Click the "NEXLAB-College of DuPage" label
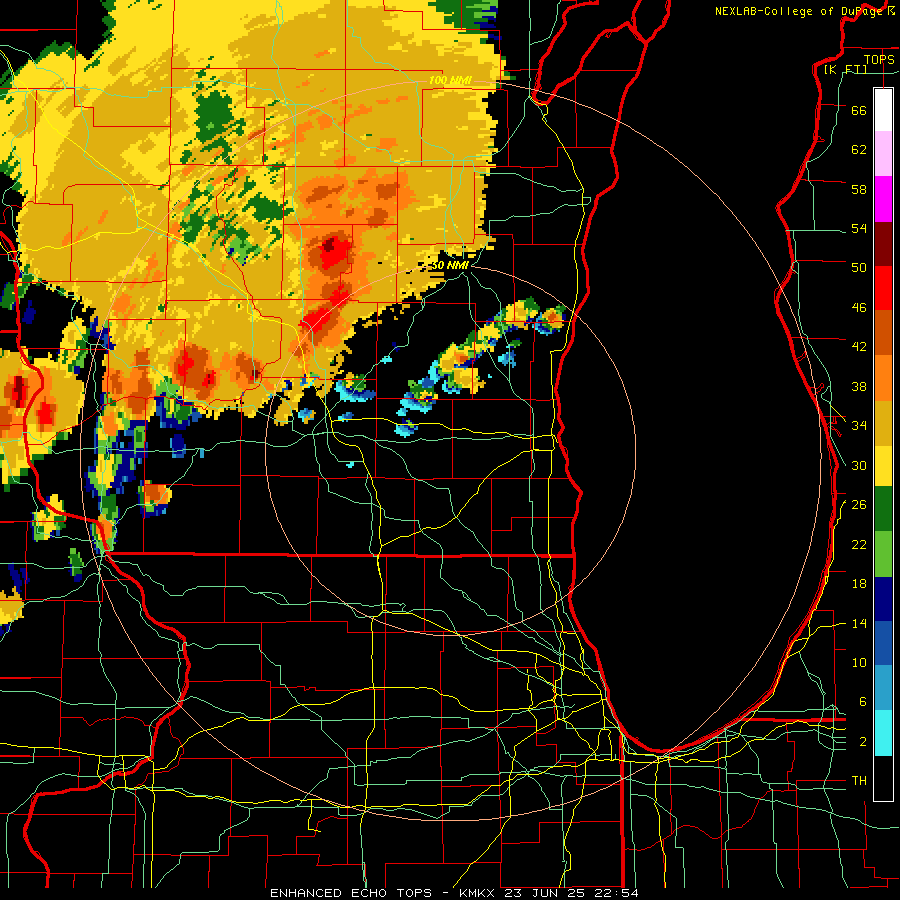The width and height of the screenshot is (900, 900). pos(798,11)
